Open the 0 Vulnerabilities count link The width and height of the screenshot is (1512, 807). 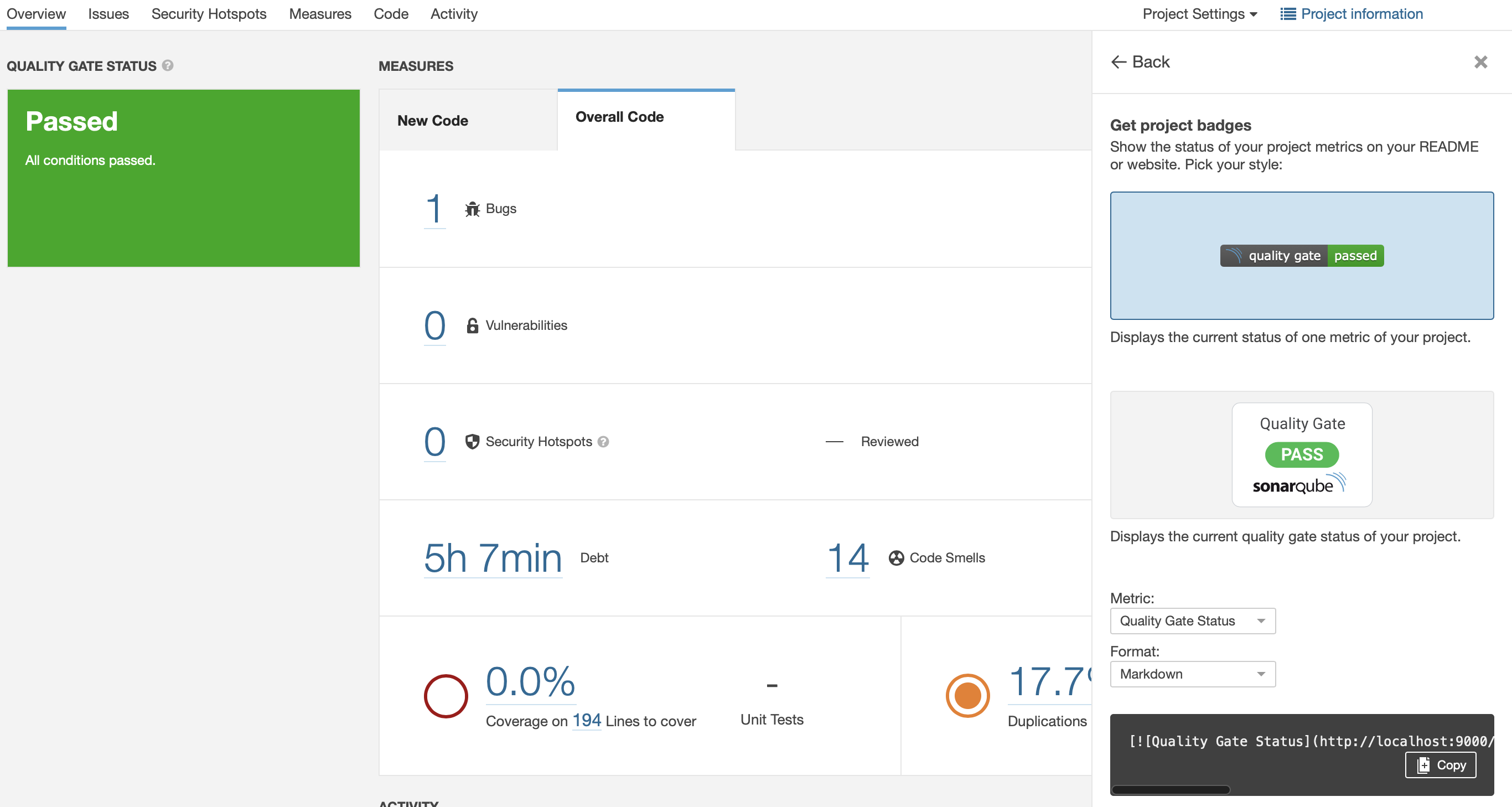(435, 326)
